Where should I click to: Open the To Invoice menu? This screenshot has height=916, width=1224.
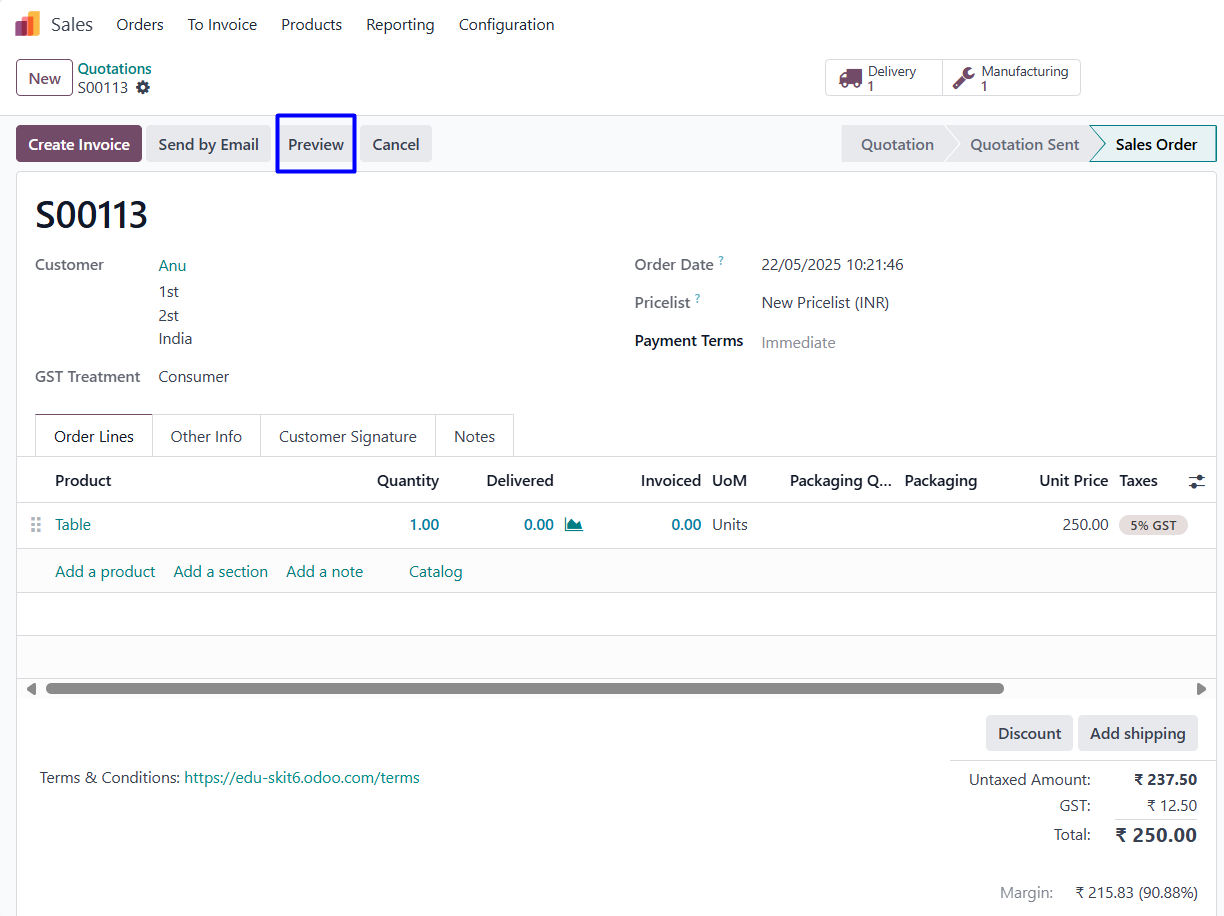click(222, 25)
